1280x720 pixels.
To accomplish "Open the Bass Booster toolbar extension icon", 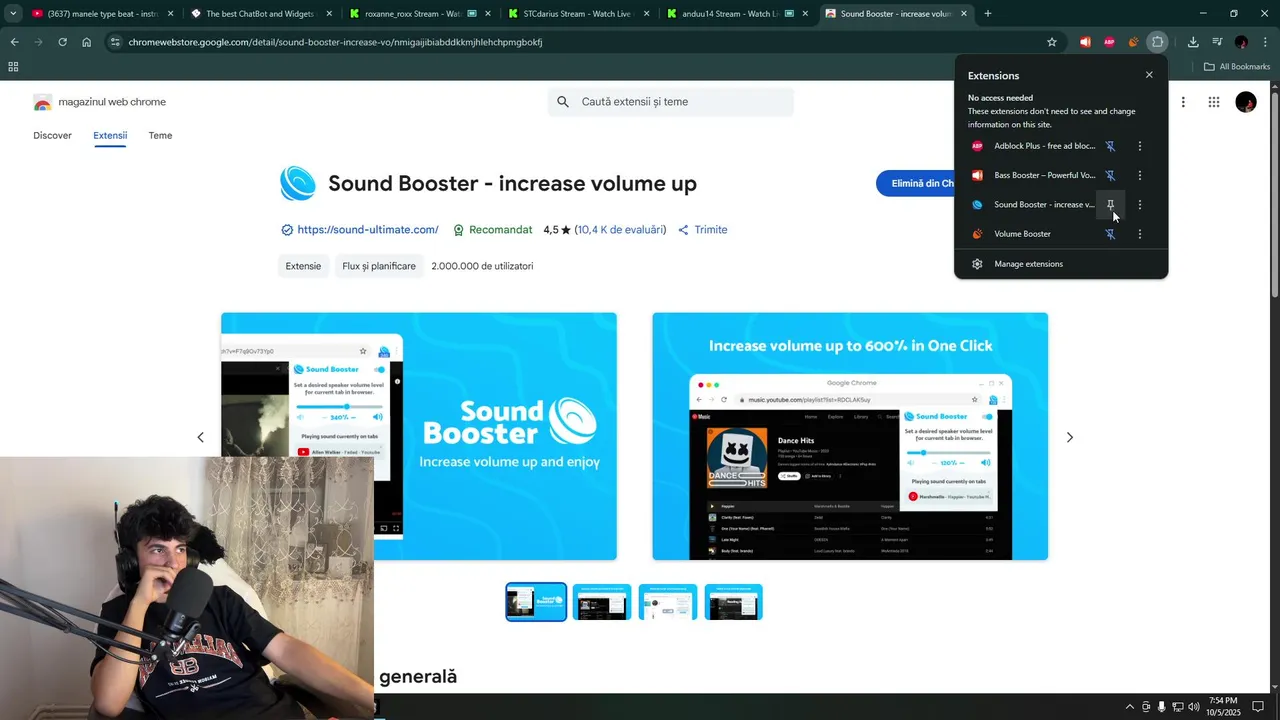I will [x=1085, y=42].
